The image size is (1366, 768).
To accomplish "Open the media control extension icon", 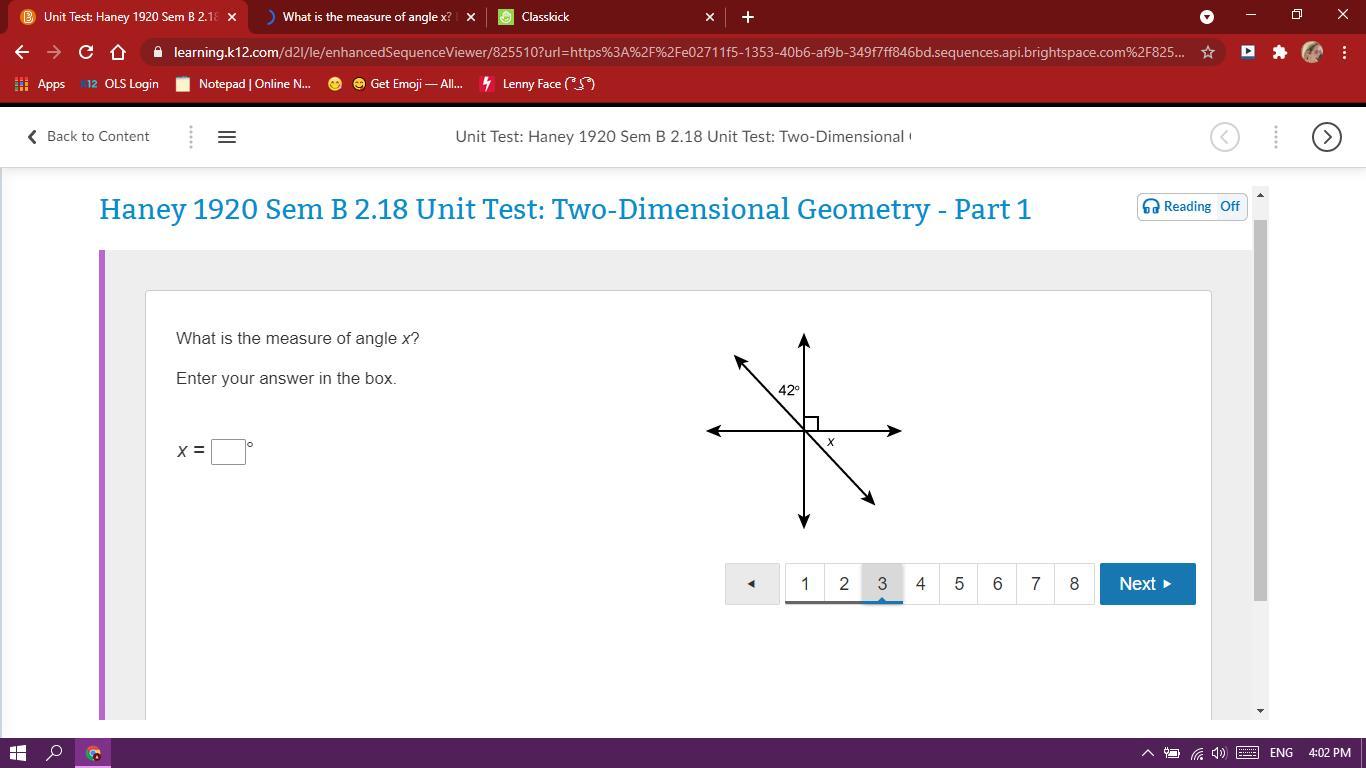I will click(x=1247, y=52).
